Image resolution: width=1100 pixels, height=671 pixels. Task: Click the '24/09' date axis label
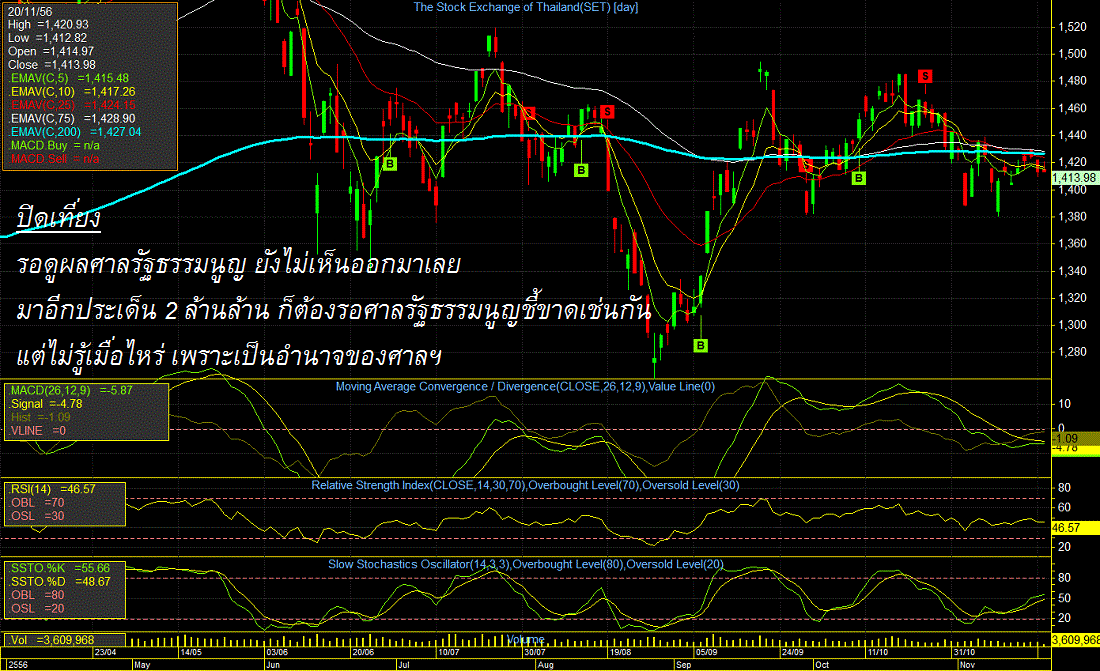pos(793,652)
